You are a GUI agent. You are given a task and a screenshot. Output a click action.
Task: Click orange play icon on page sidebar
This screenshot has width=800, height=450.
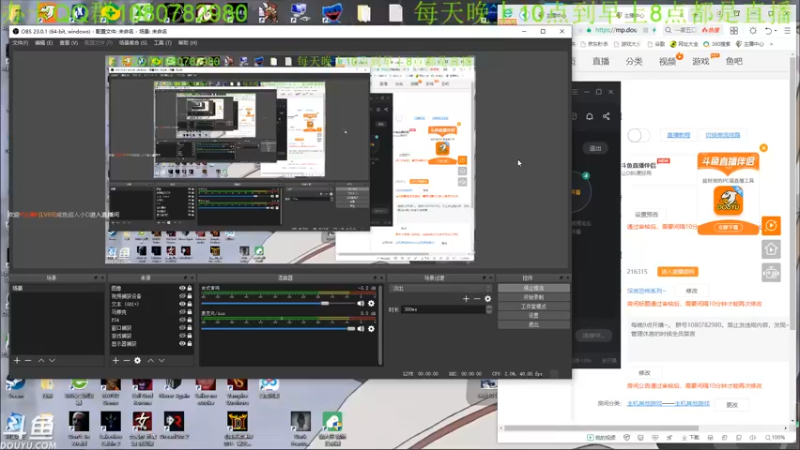[x=771, y=225]
